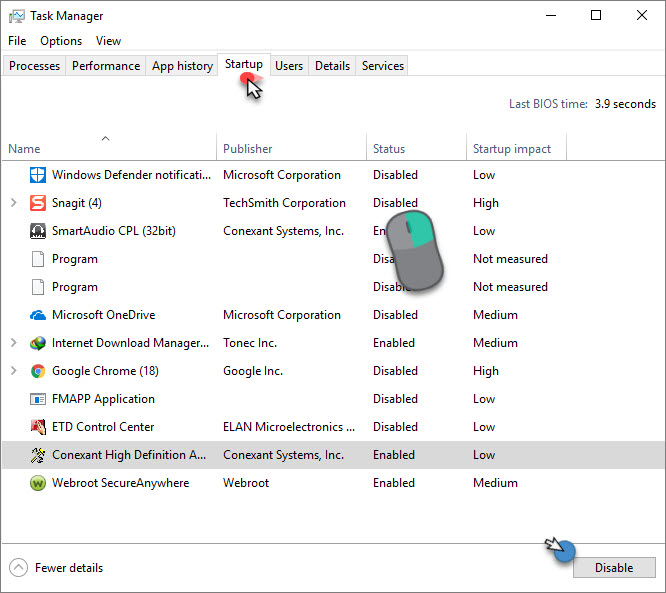This screenshot has width=666, height=593.
Task: Click the Conexant High Definition Audio icon
Action: pyautogui.click(x=38, y=455)
